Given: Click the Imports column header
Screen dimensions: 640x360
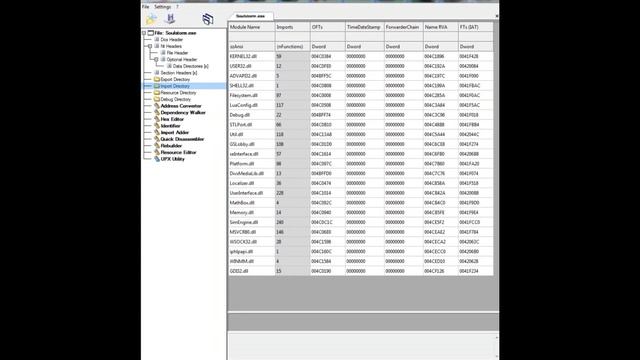Looking at the screenshot, I should pos(293,27).
